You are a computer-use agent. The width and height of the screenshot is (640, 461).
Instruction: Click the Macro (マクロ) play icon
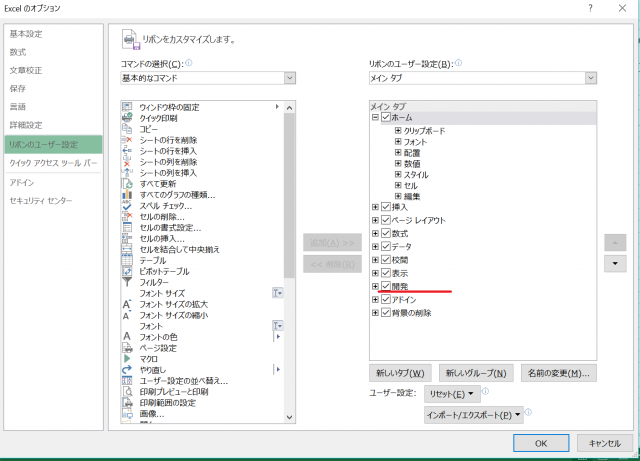(128, 358)
